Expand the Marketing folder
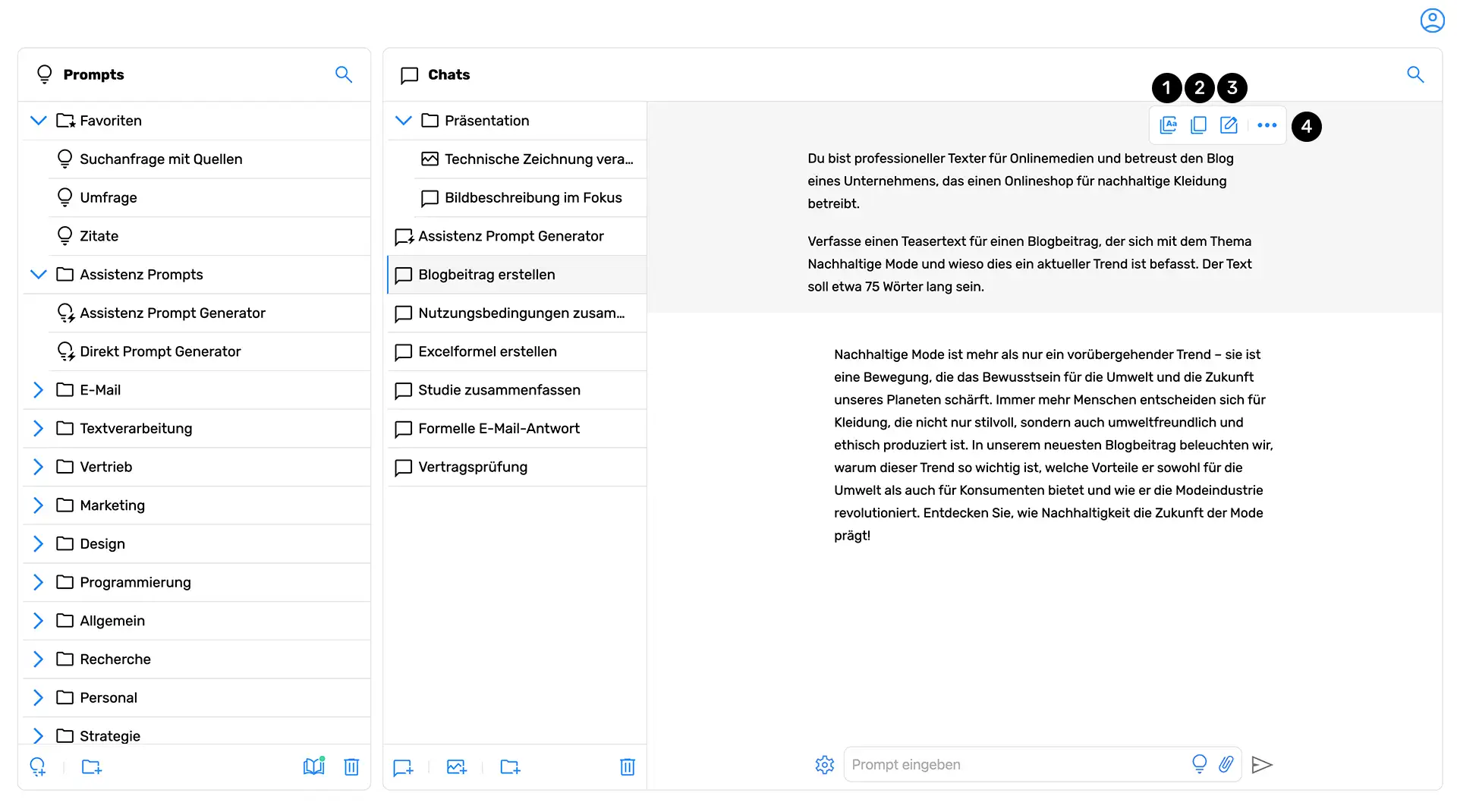1457x812 pixels. coord(39,505)
